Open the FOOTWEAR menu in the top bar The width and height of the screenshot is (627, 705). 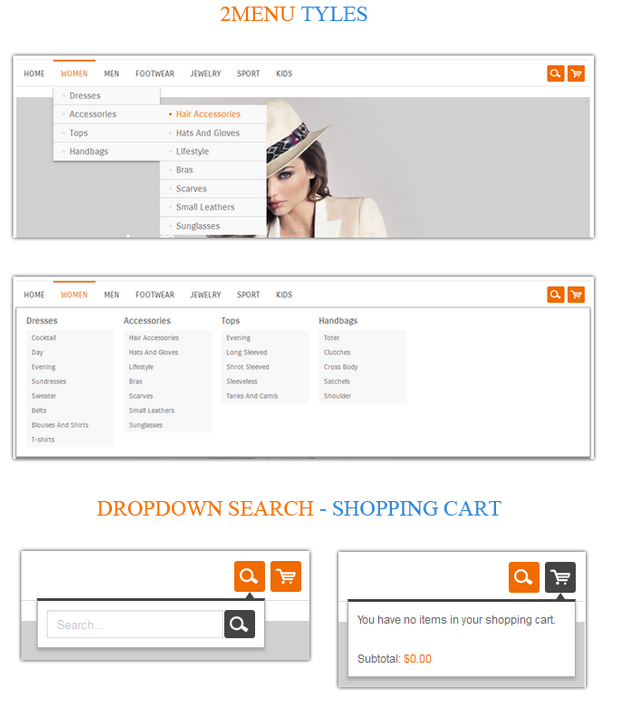(x=155, y=74)
